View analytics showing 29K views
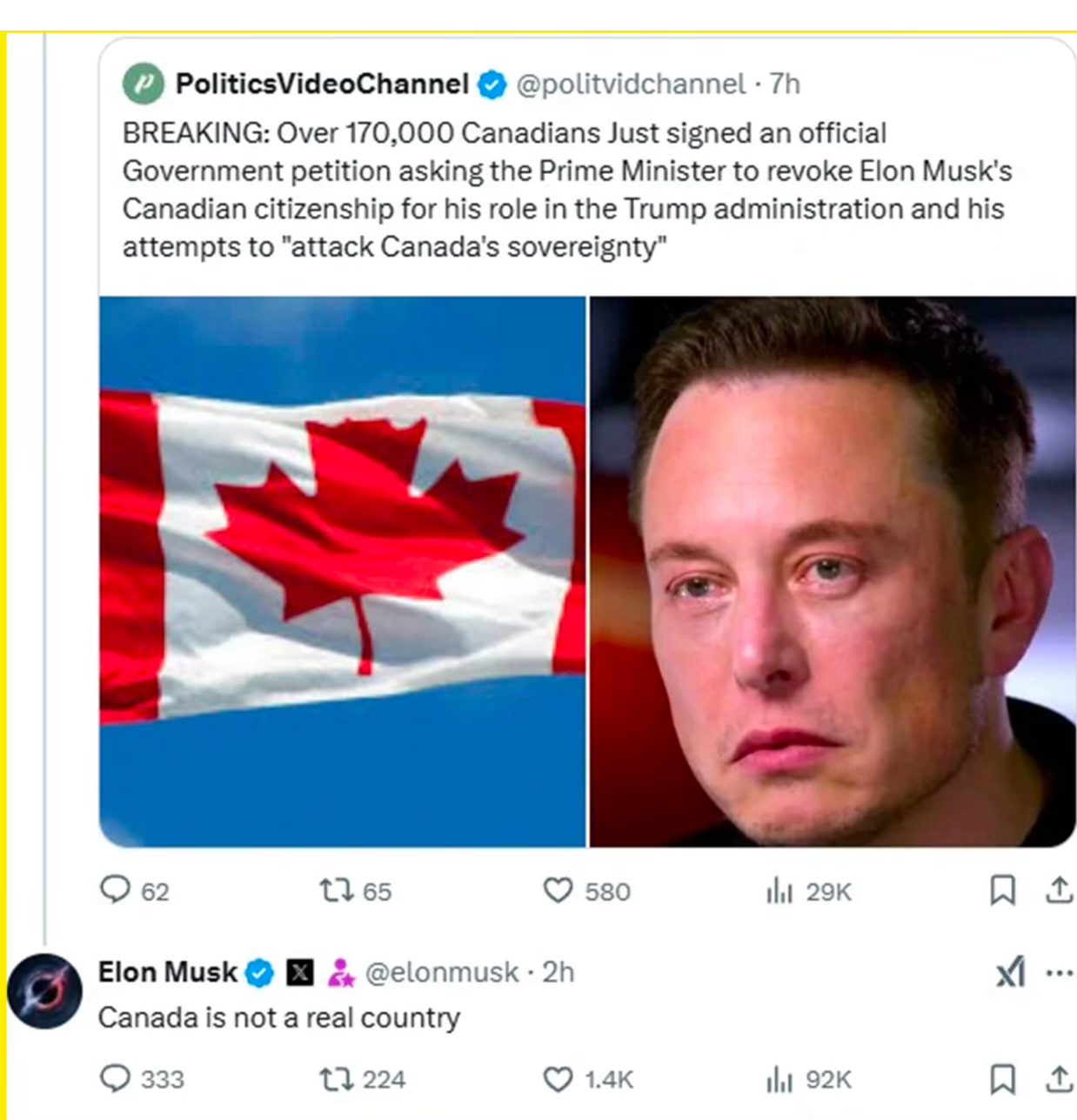Screen dimensions: 1077x1120 tap(779, 891)
